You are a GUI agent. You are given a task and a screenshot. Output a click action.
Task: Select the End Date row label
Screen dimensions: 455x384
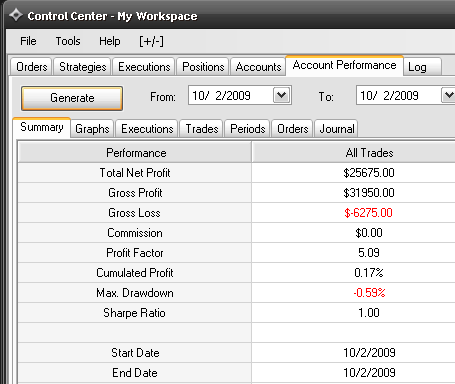(x=135, y=373)
